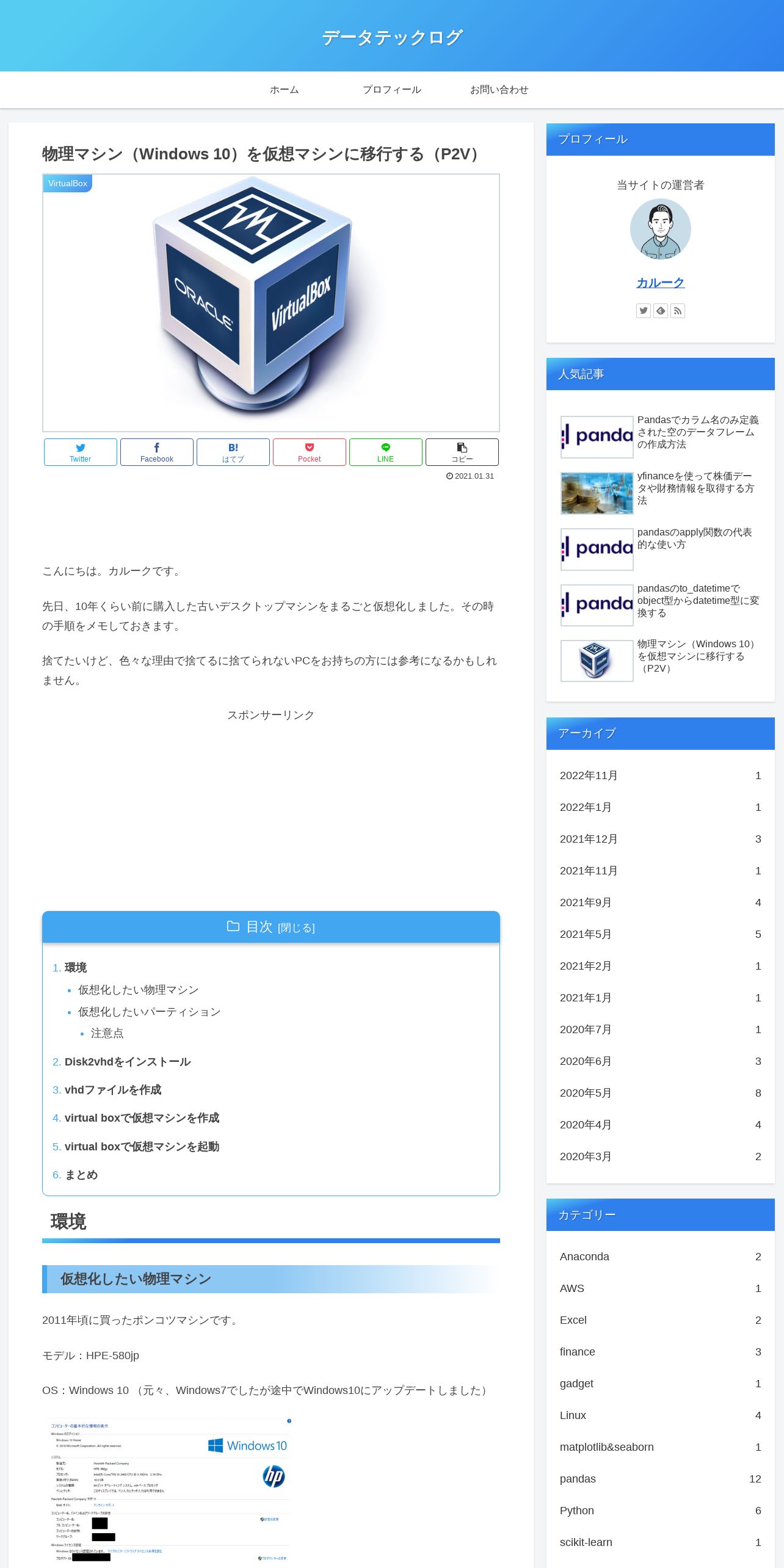Image resolution: width=784 pixels, height=1568 pixels.
Task: Click the coins thumbnail of the yfinance post
Action: [597, 493]
